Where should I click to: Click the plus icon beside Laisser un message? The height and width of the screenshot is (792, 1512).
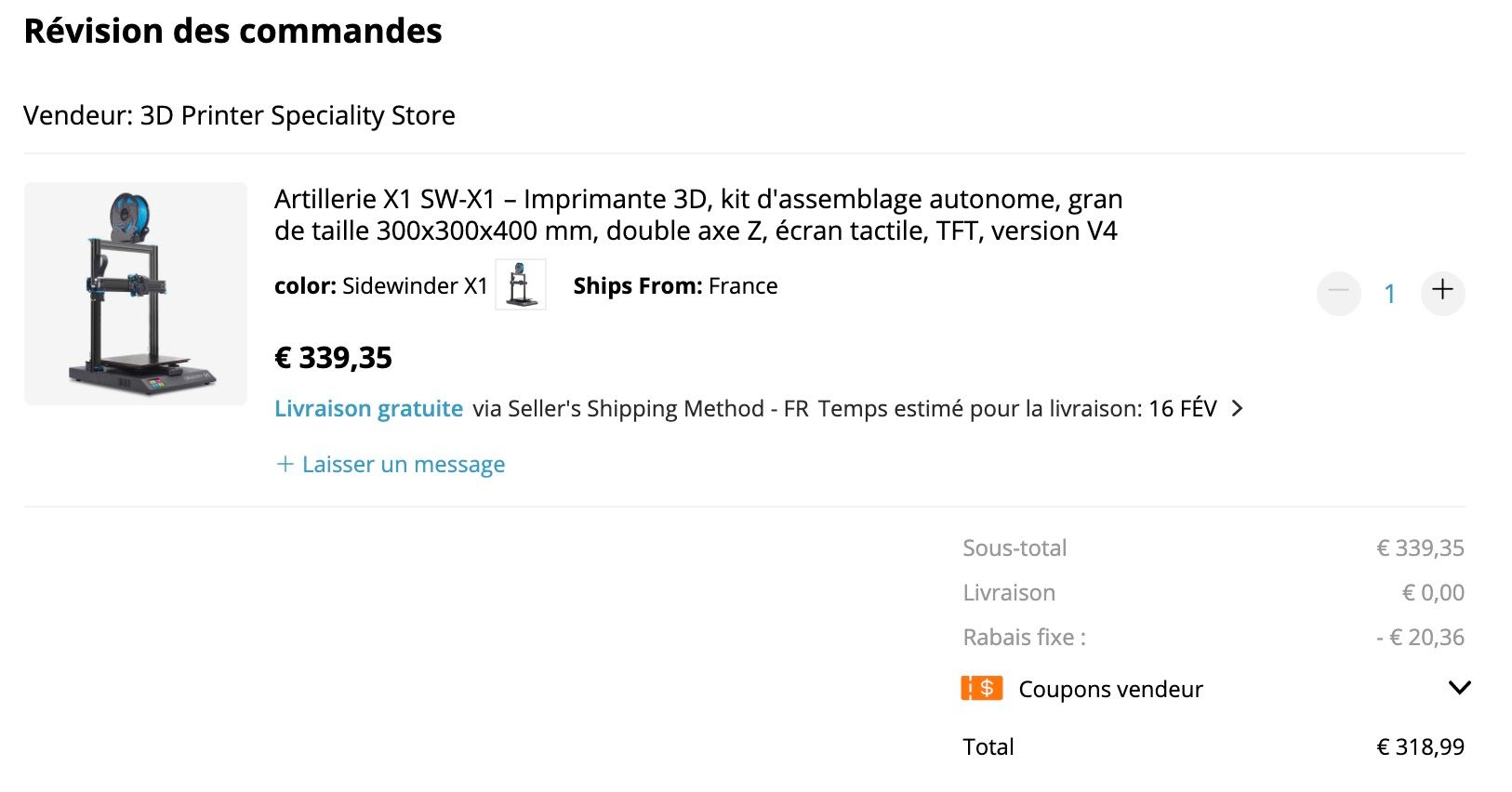pyautogui.click(x=285, y=464)
